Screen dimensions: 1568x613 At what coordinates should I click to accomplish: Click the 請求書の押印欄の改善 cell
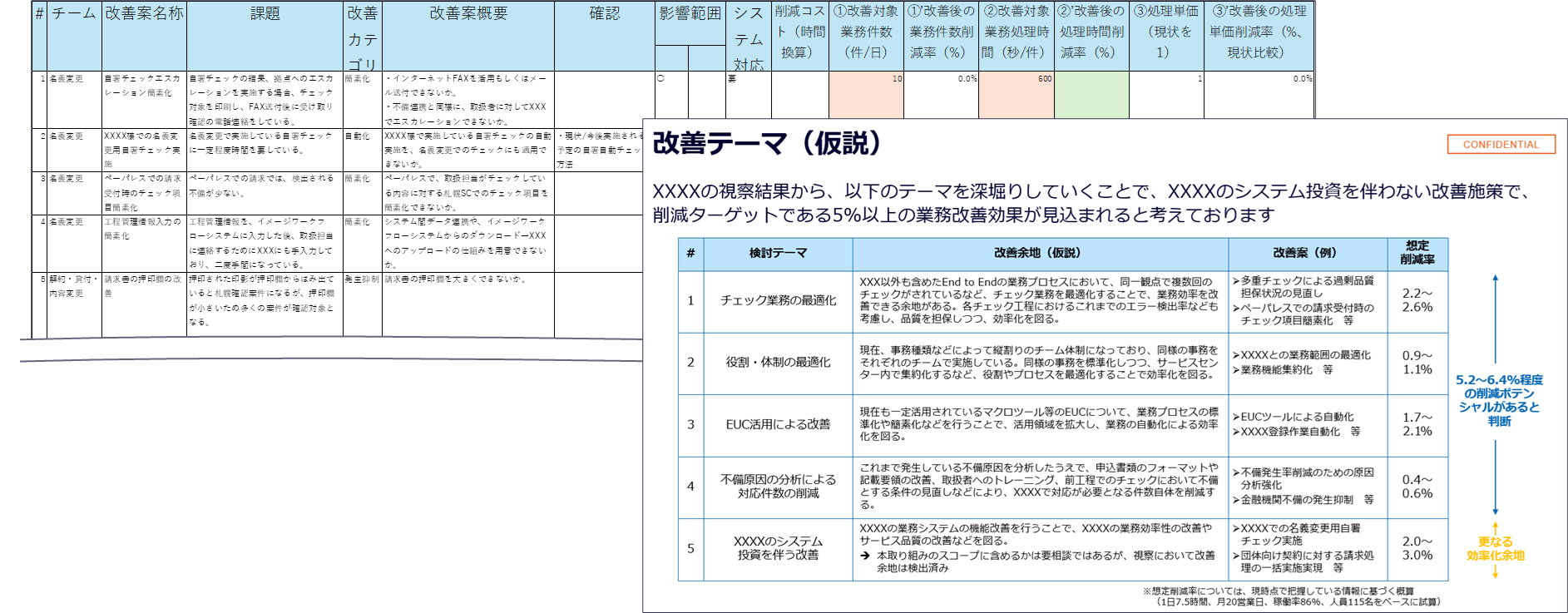click(x=144, y=304)
